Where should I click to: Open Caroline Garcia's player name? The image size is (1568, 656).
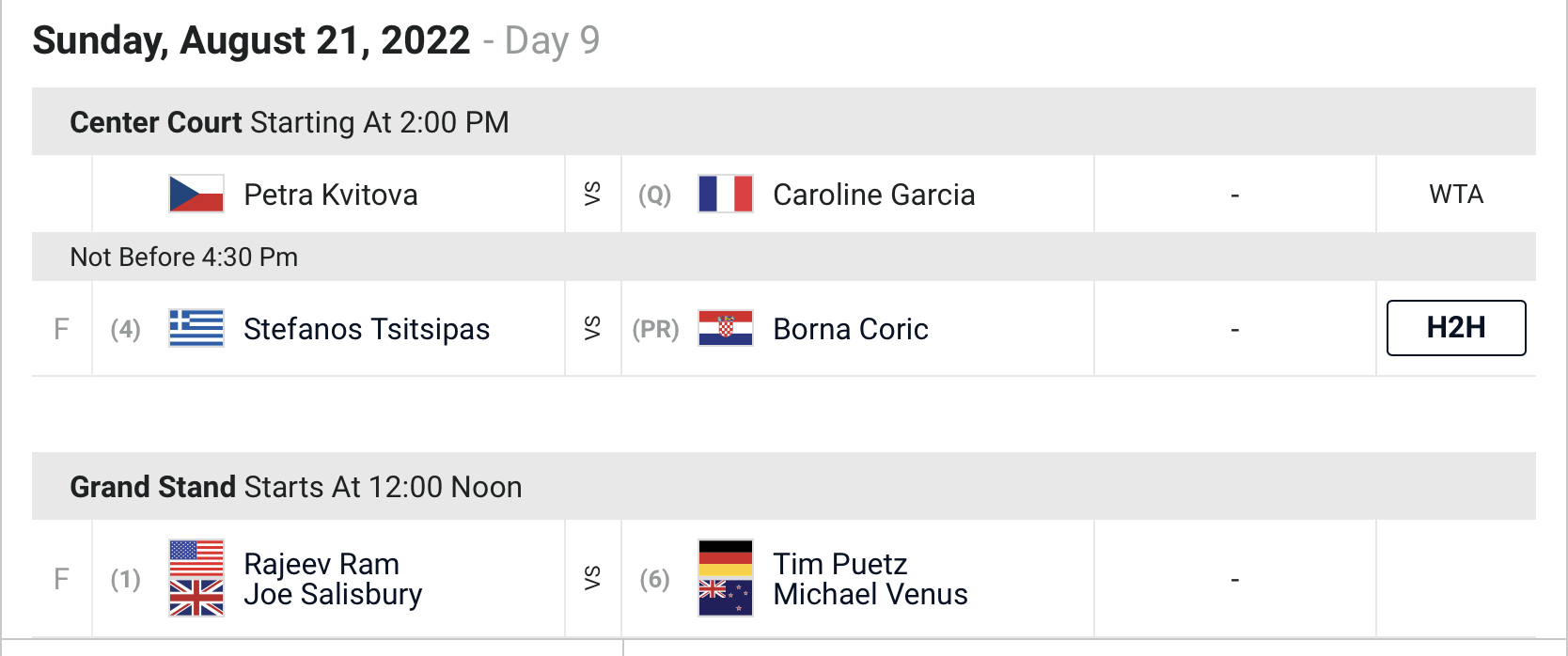874,195
